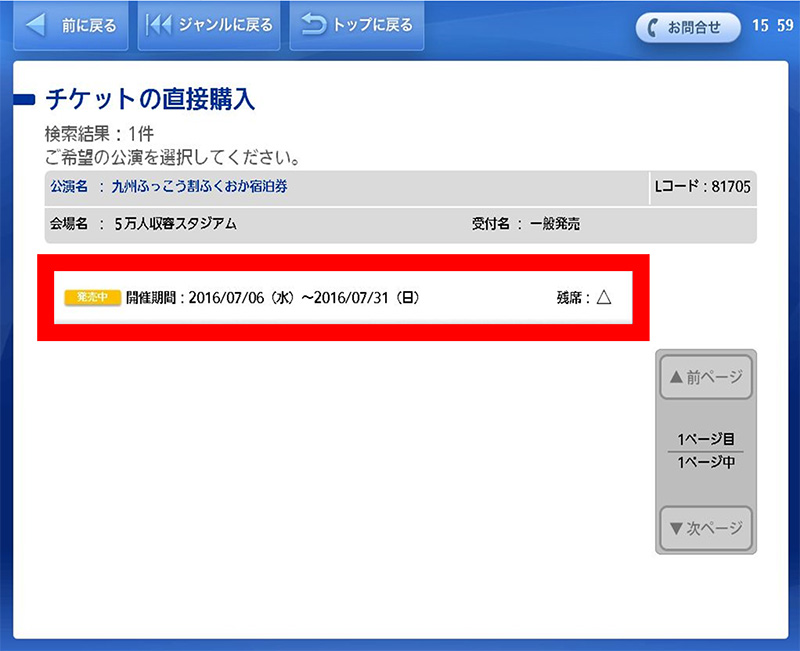Image resolution: width=800 pixels, height=651 pixels.
Task: Click the Lコード : 81705 text
Action: [x=703, y=187]
